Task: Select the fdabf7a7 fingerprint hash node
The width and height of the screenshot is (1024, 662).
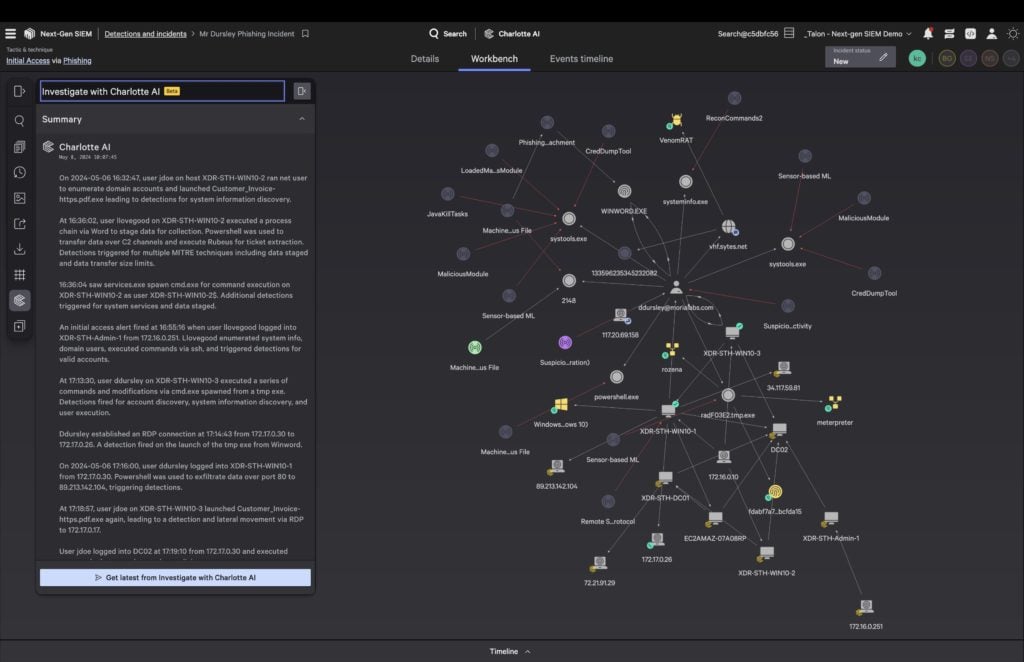Action: click(x=775, y=492)
